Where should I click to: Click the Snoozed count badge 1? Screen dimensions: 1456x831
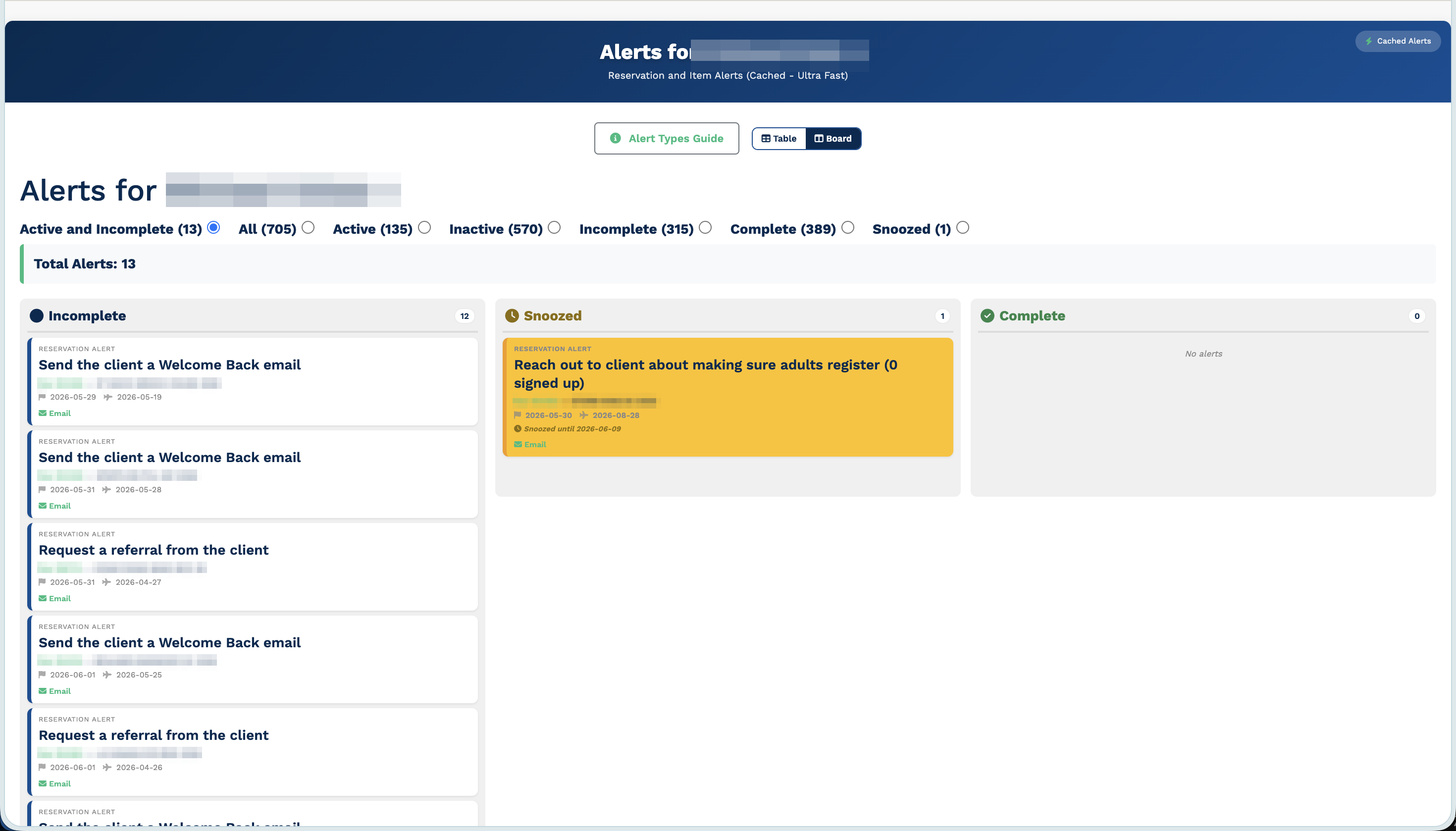coord(942,316)
